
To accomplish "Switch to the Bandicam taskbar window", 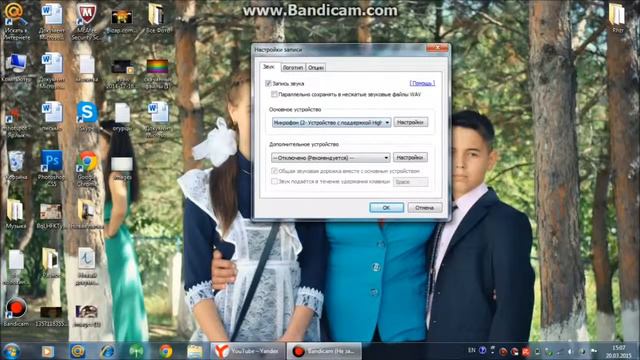I will [324, 351].
